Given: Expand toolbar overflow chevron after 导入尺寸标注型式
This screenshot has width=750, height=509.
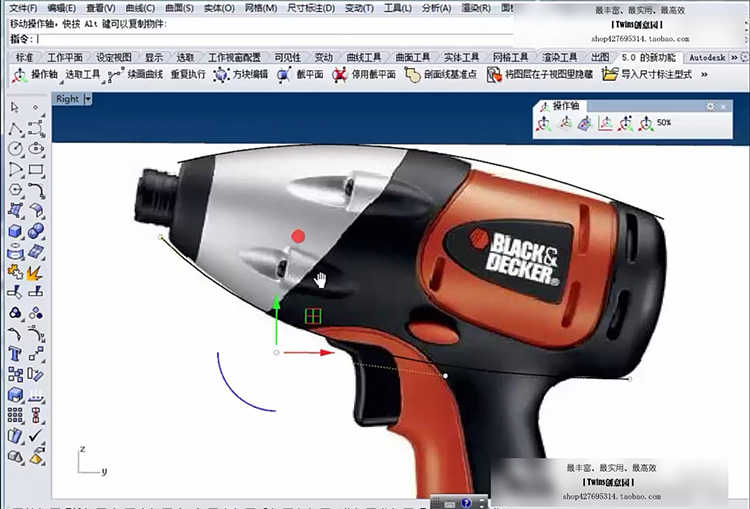Looking at the screenshot, I should pos(704,75).
